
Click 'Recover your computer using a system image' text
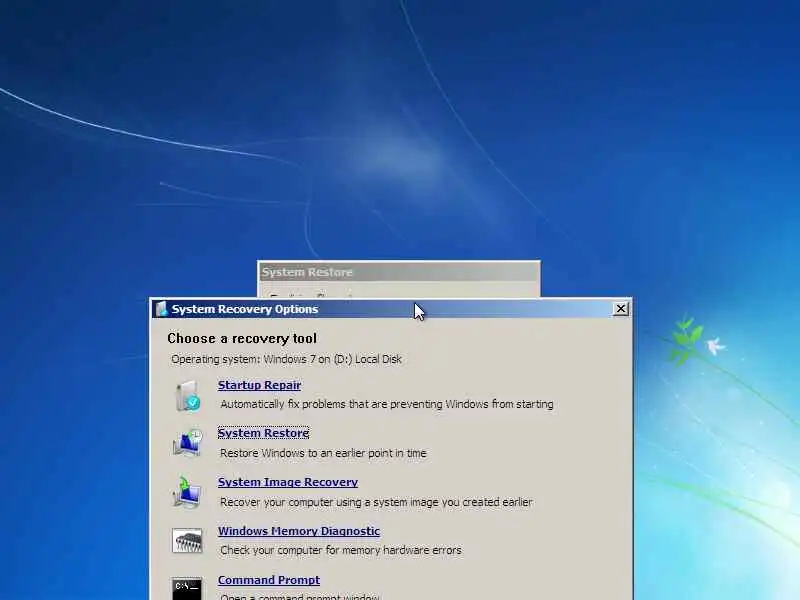[x=376, y=502]
